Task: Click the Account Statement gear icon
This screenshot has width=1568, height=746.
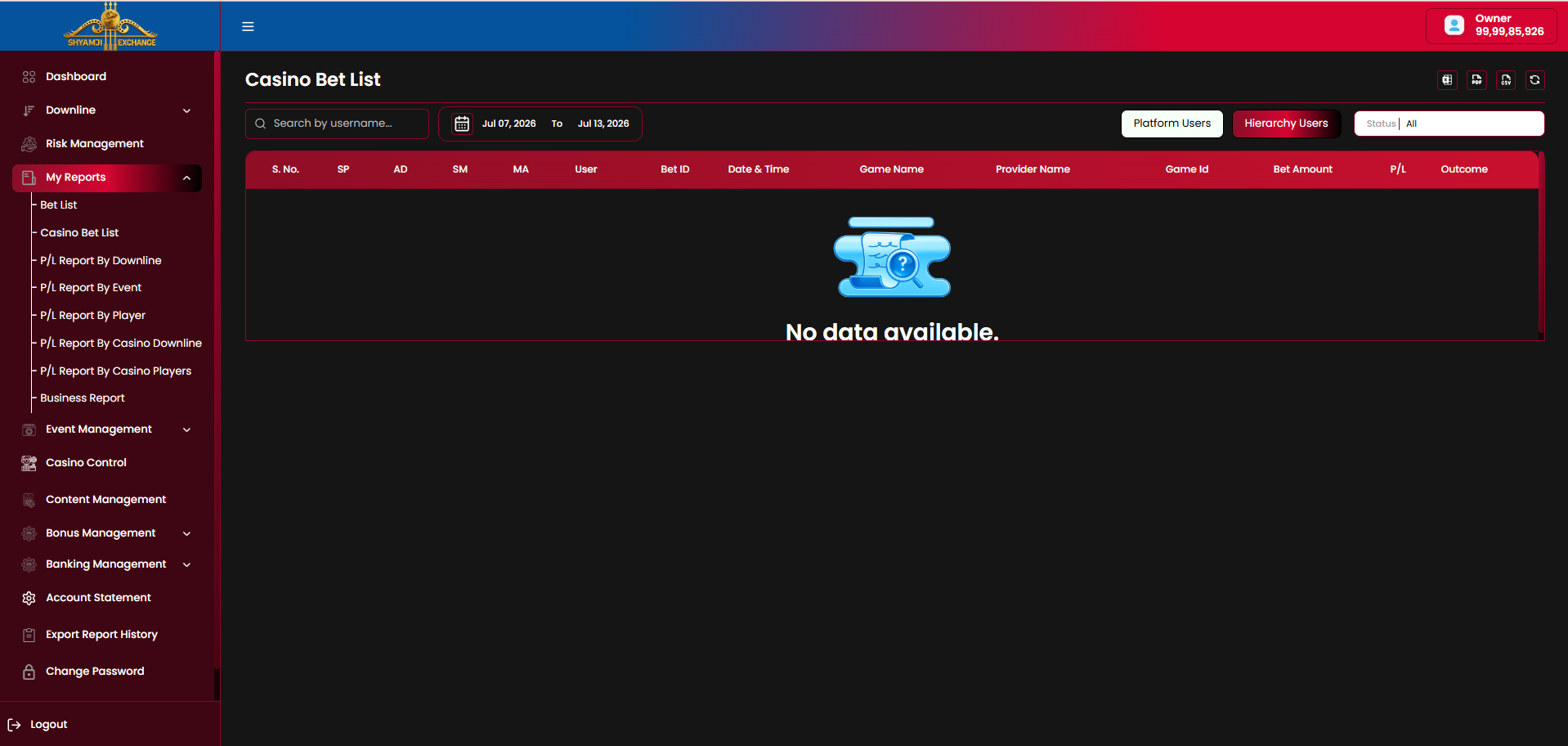Action: coord(29,598)
